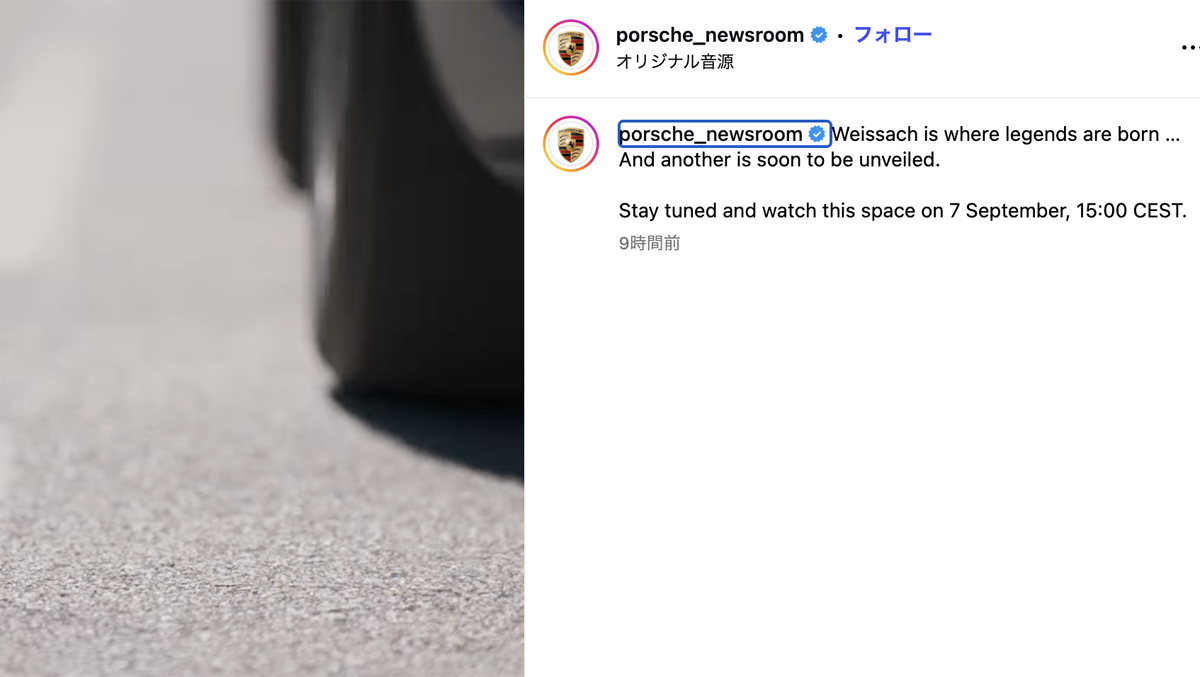Click the フォロー follow button
This screenshot has width=1200, height=677.
click(892, 35)
